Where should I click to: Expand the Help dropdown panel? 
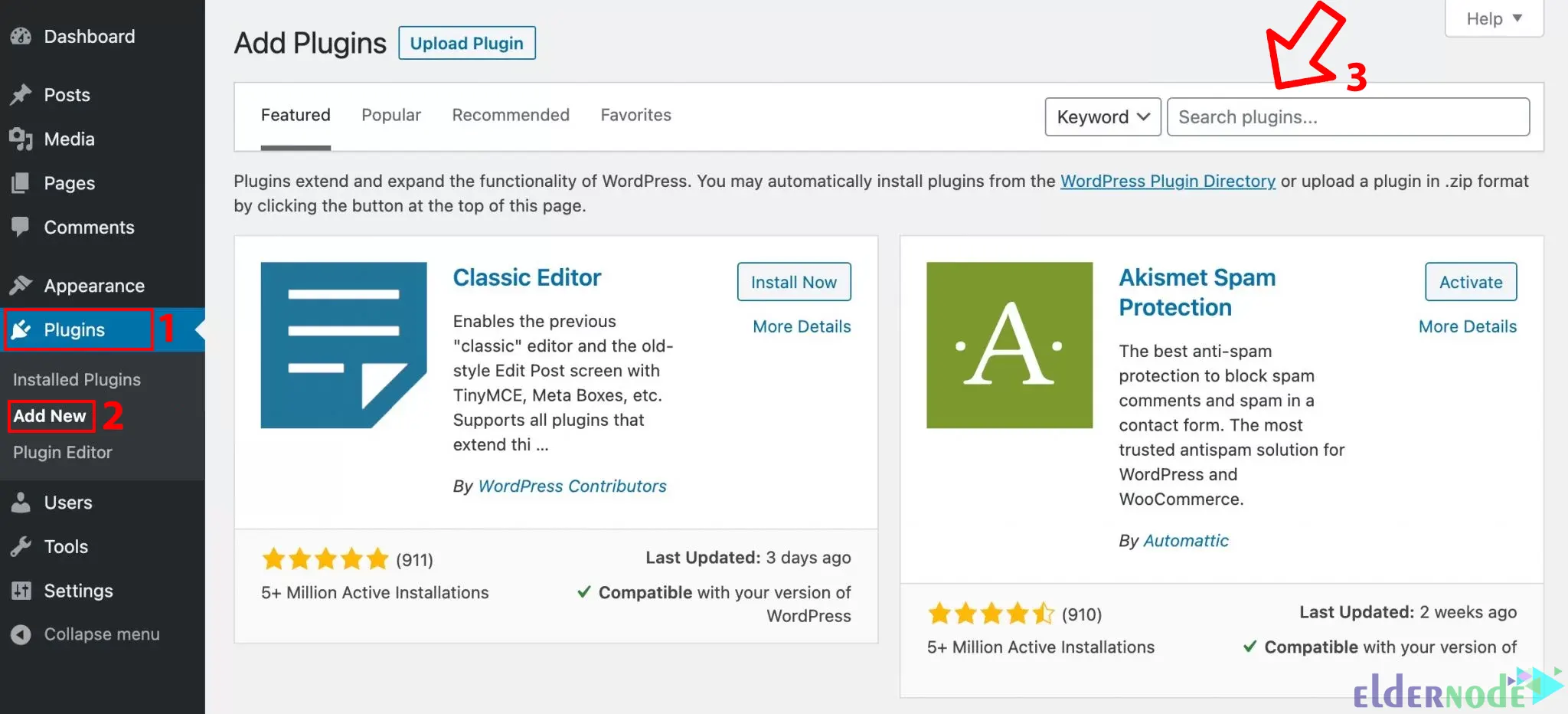pyautogui.click(x=1494, y=18)
